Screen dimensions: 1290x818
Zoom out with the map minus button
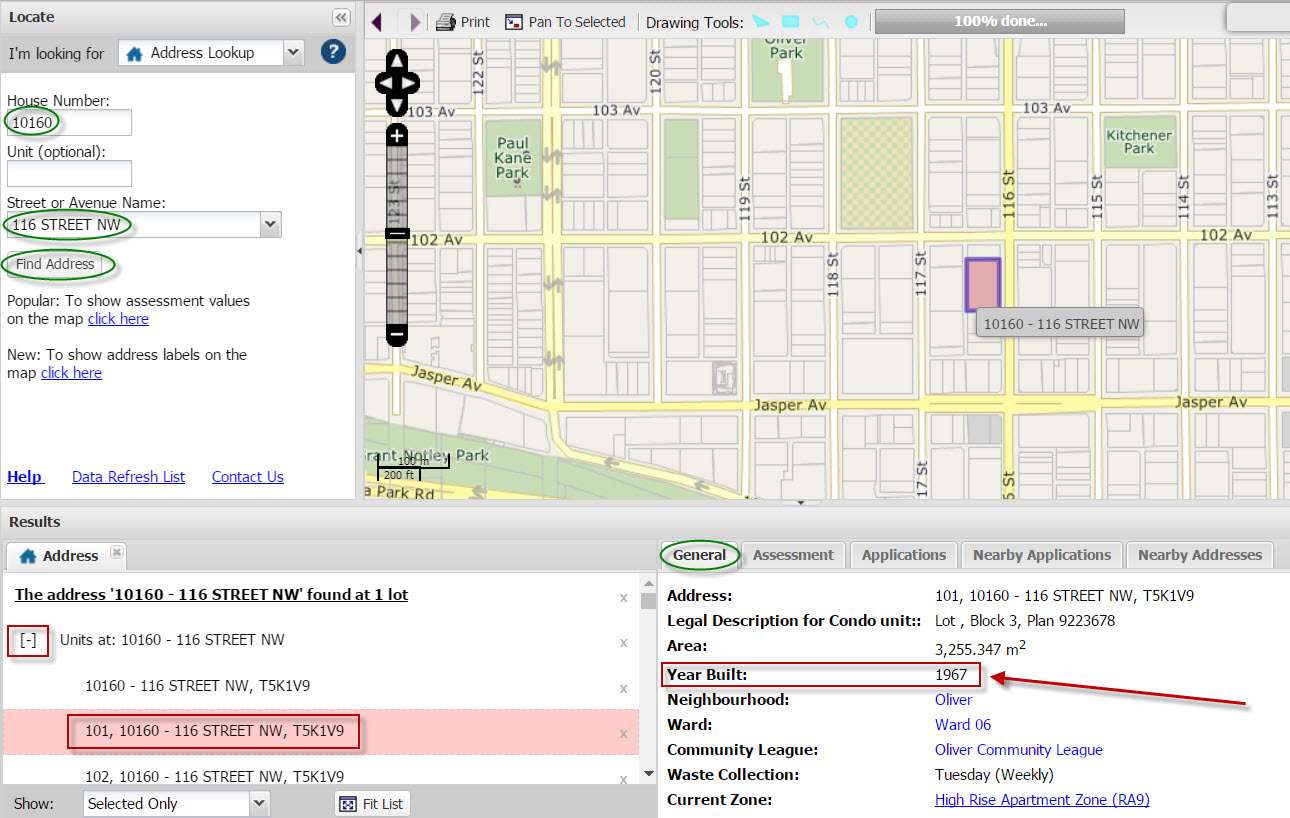coord(397,335)
